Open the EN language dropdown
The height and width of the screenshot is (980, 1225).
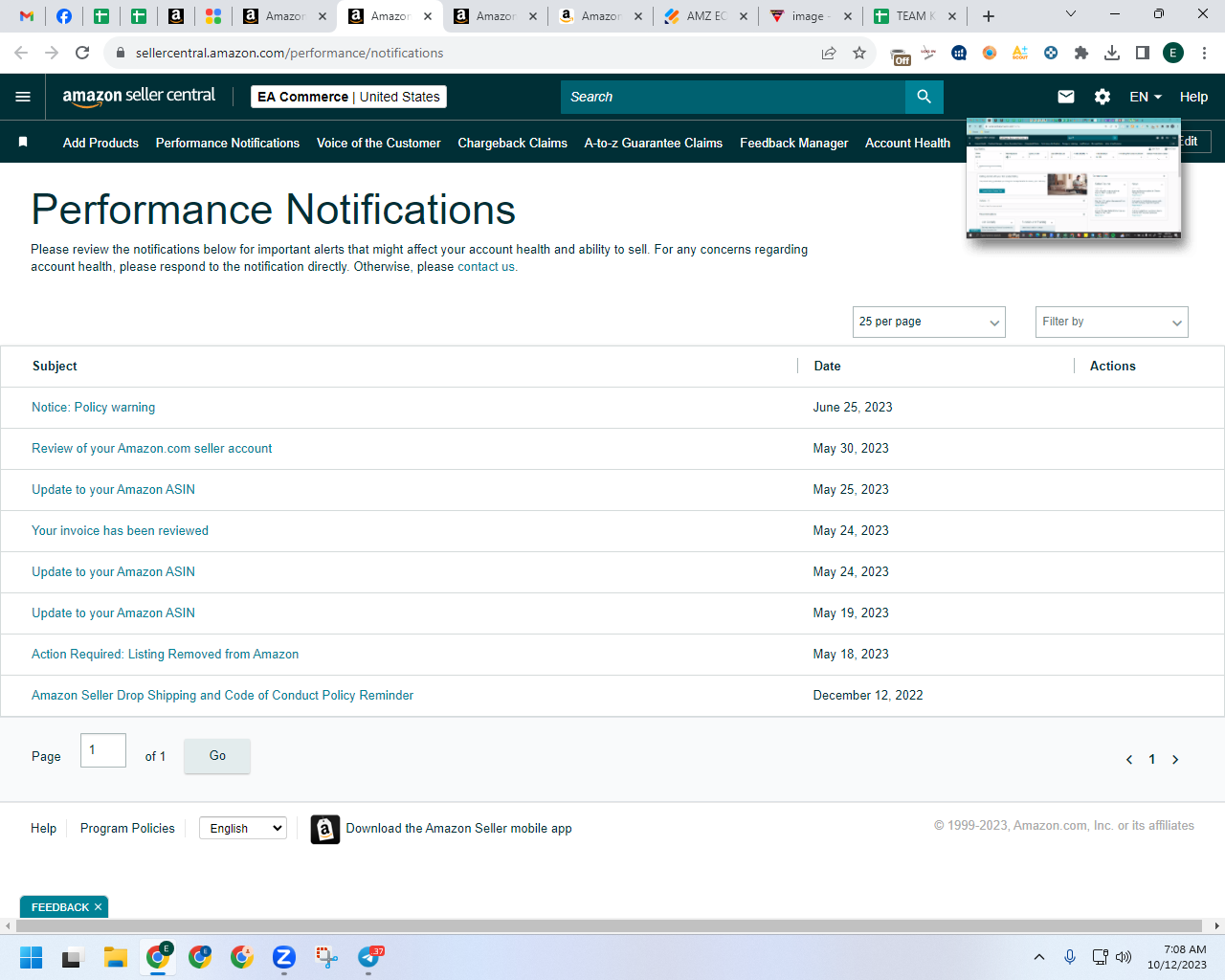[x=1146, y=97]
